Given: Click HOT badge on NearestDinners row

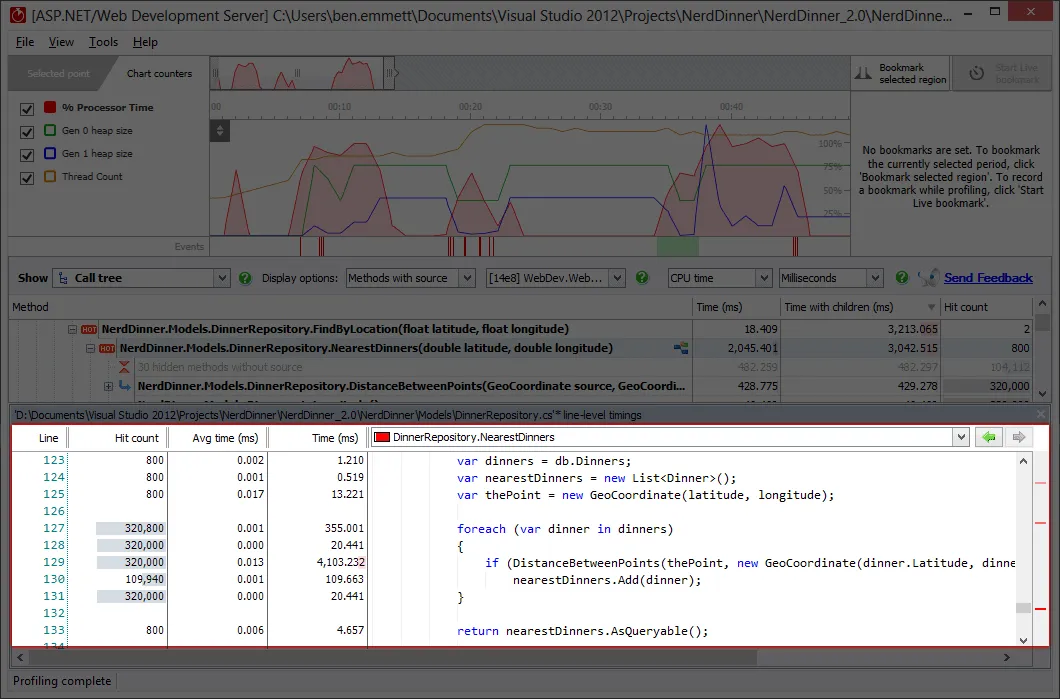Looking at the screenshot, I should click(x=107, y=348).
